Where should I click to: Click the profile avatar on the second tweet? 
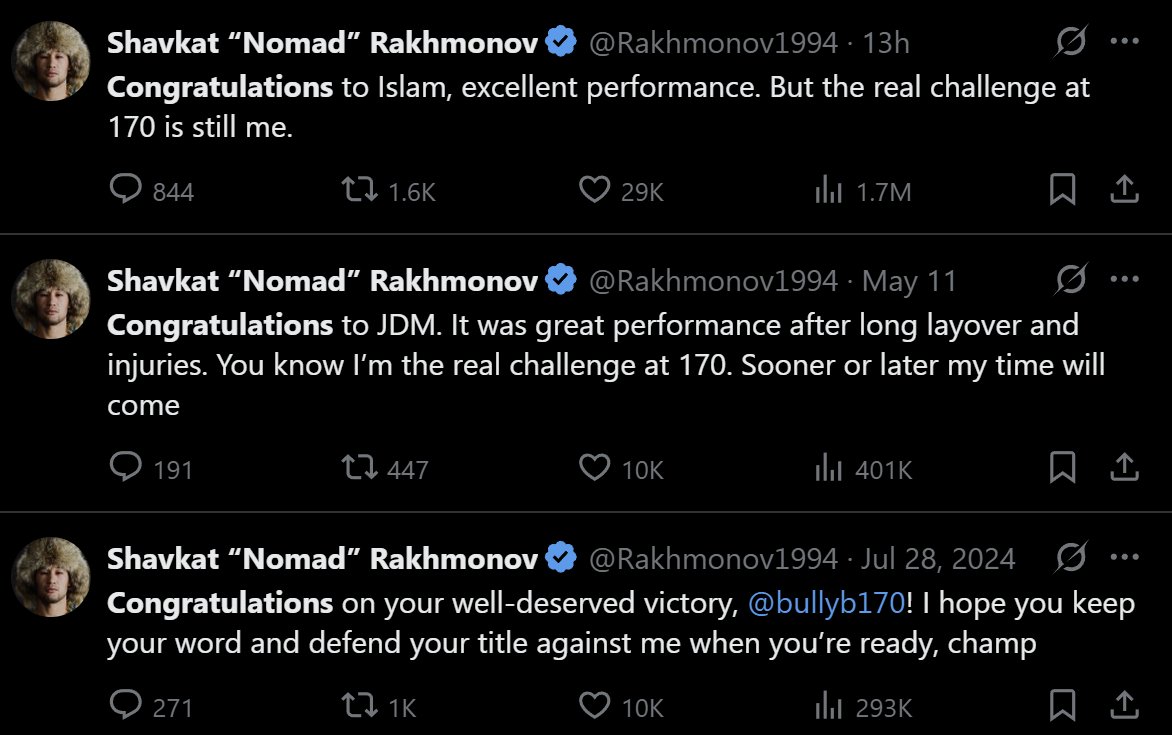pyautogui.click(x=51, y=300)
